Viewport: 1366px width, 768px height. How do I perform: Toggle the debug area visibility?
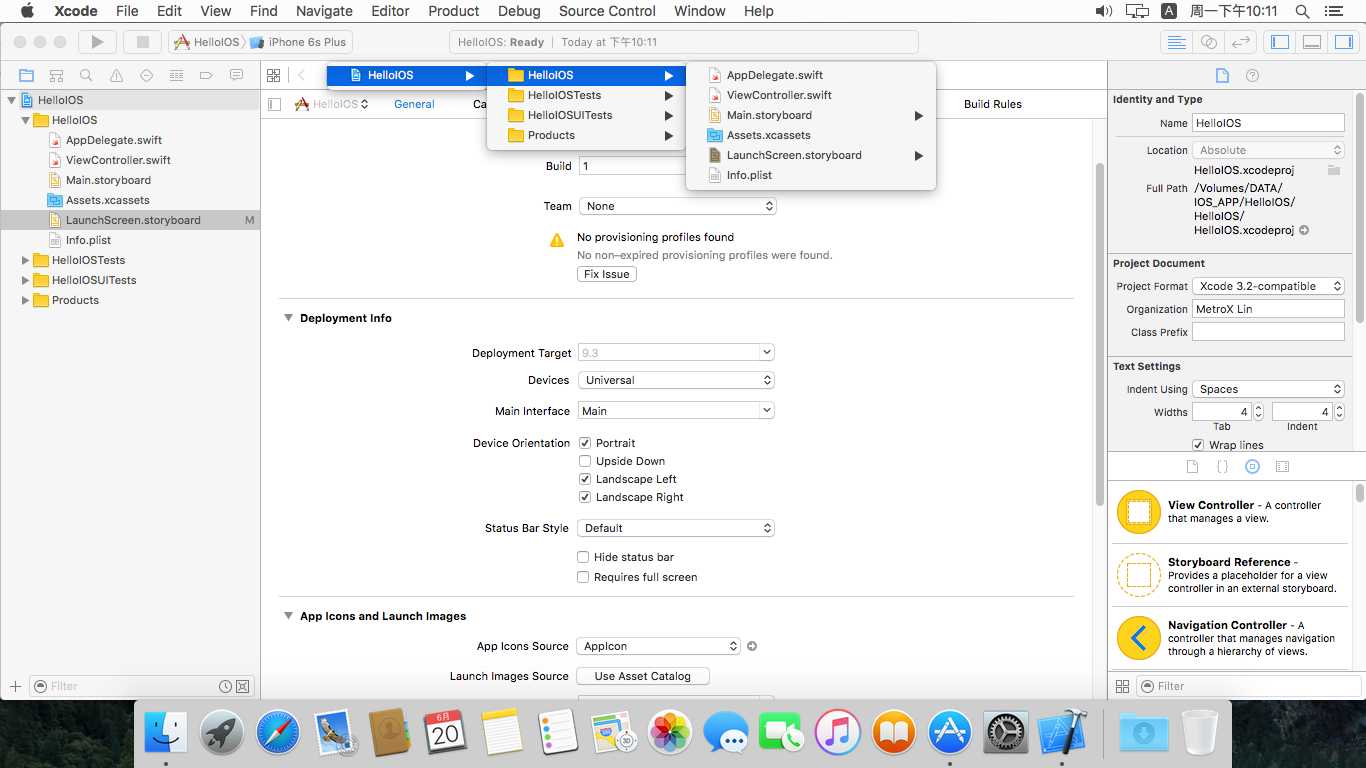pos(1311,42)
